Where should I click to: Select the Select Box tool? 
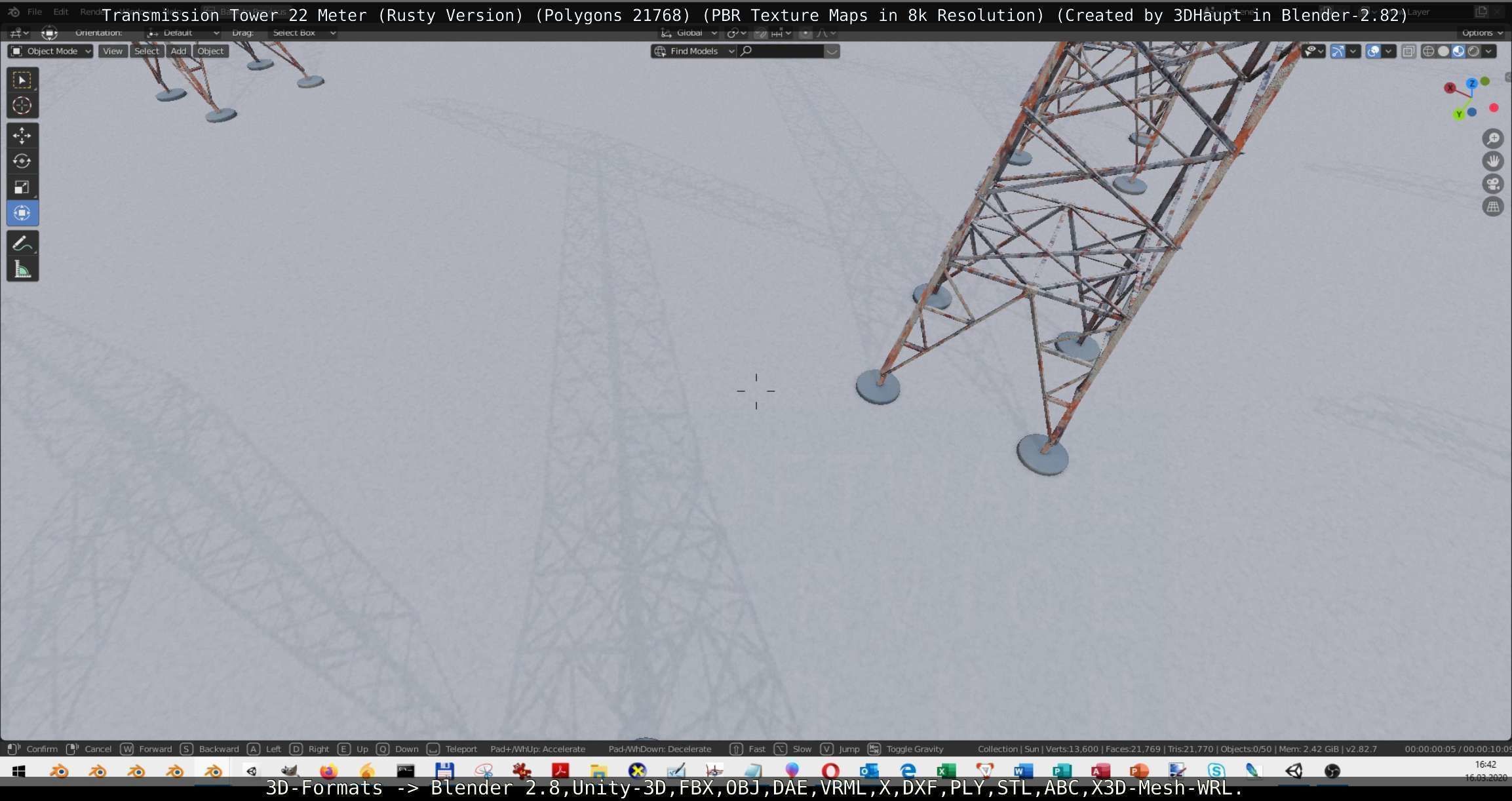(x=22, y=80)
